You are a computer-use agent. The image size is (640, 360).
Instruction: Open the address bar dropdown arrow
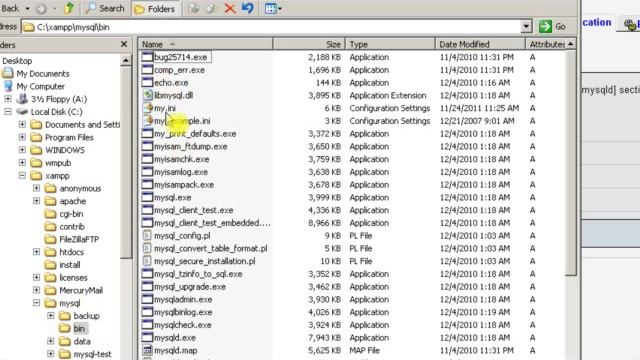point(526,27)
